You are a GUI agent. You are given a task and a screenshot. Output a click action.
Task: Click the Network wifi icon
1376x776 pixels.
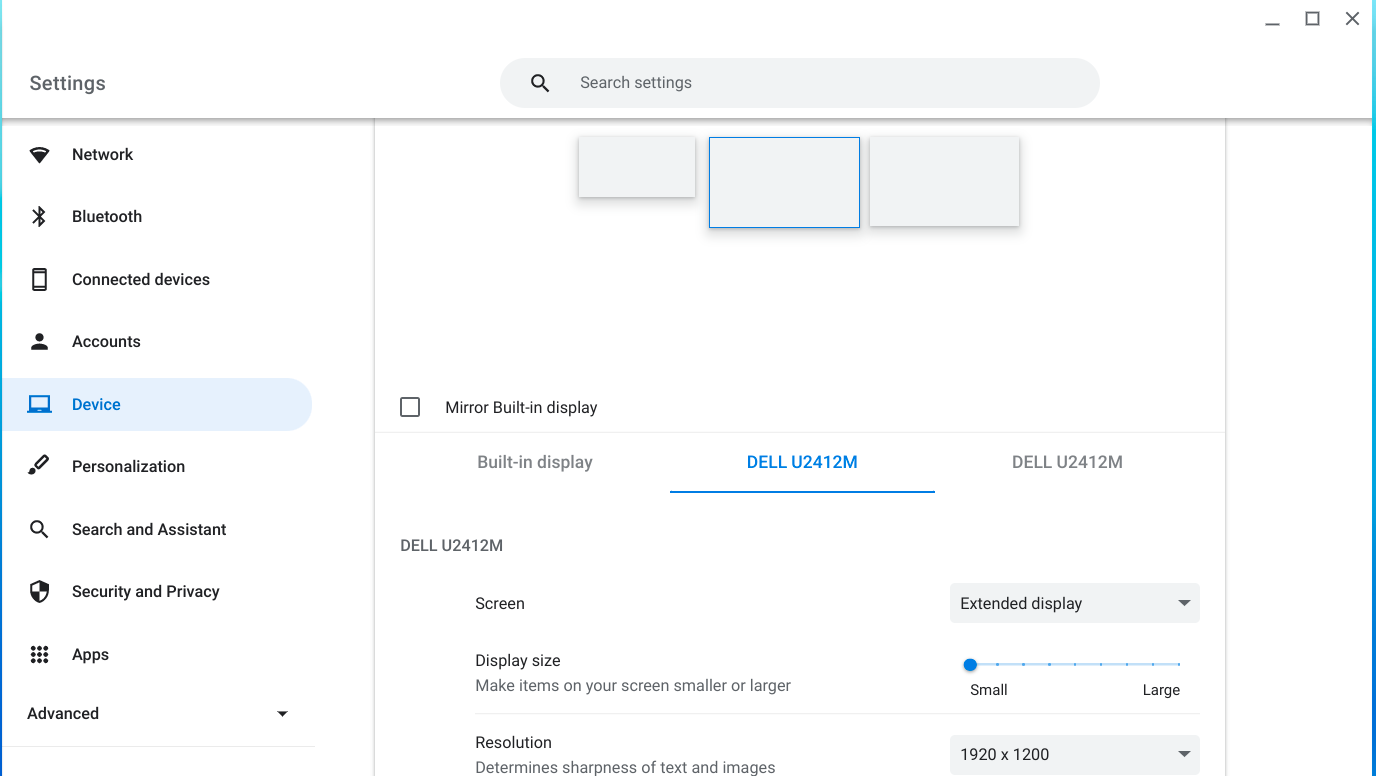(x=39, y=155)
